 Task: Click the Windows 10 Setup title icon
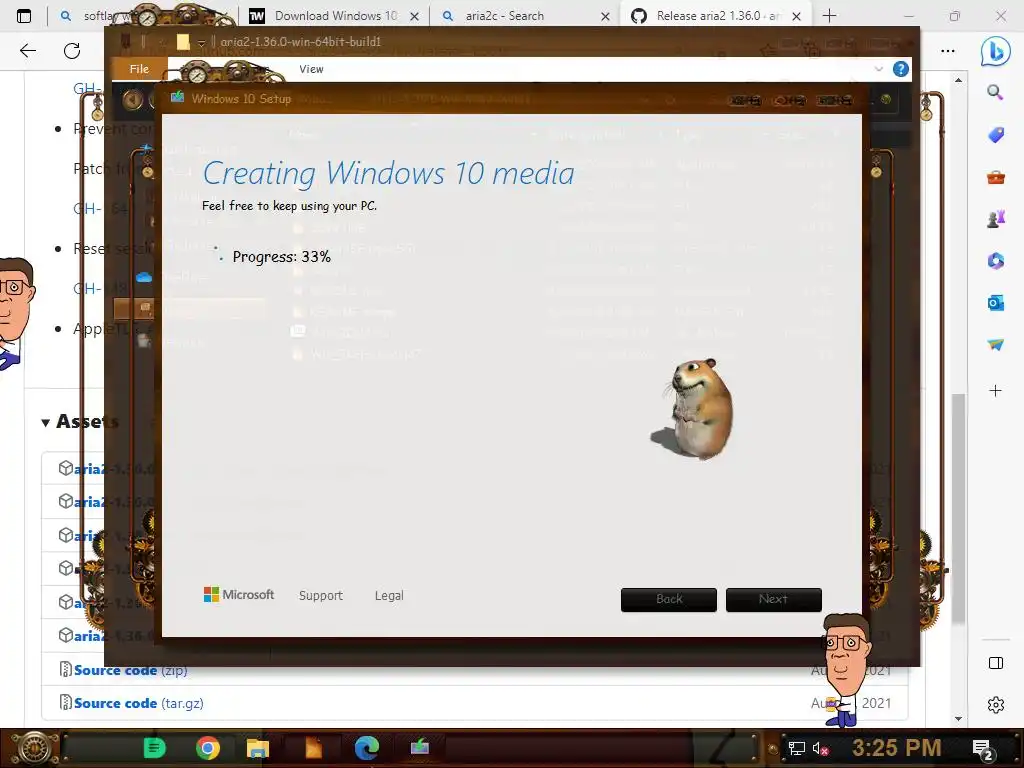[x=177, y=98]
